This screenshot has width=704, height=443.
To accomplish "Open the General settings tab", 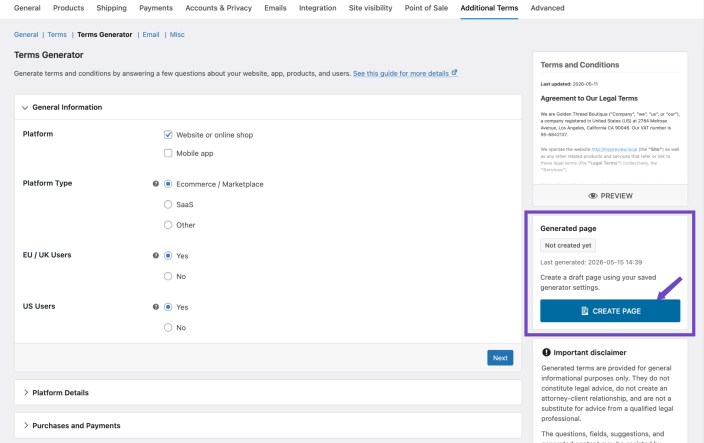I will [27, 8].
